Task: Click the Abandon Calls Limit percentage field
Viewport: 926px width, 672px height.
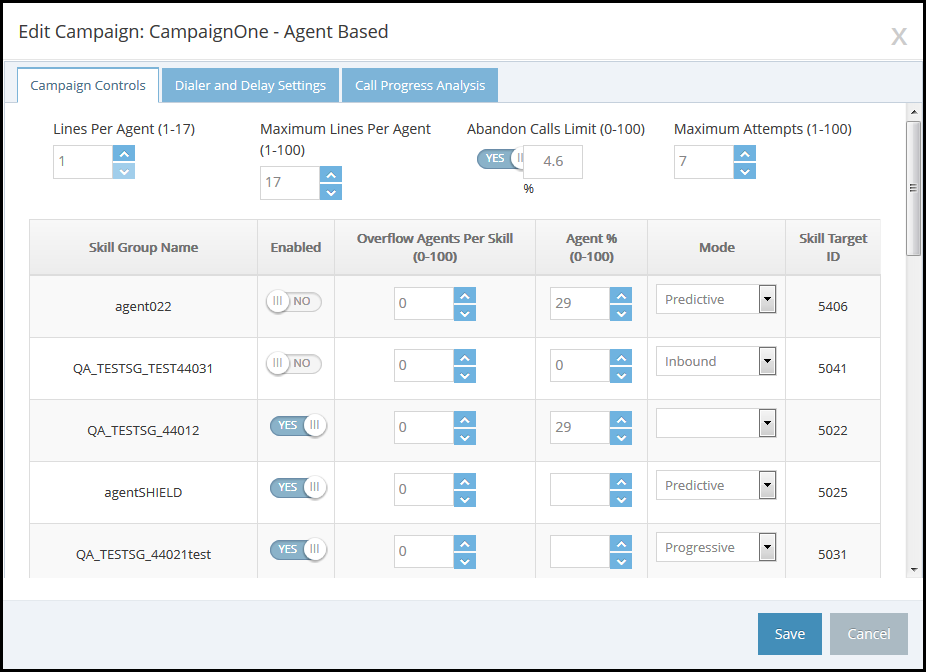Action: click(553, 161)
